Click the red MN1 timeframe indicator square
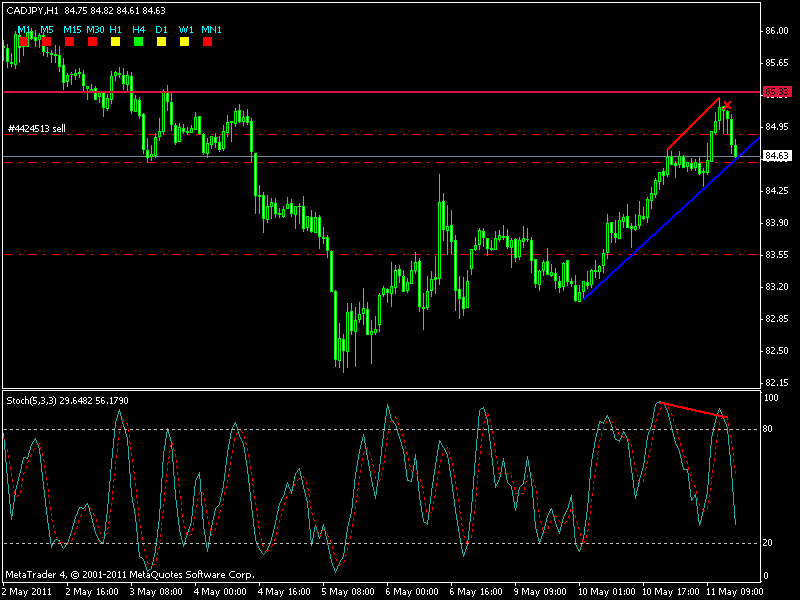This screenshot has width=800, height=600. coord(207,41)
